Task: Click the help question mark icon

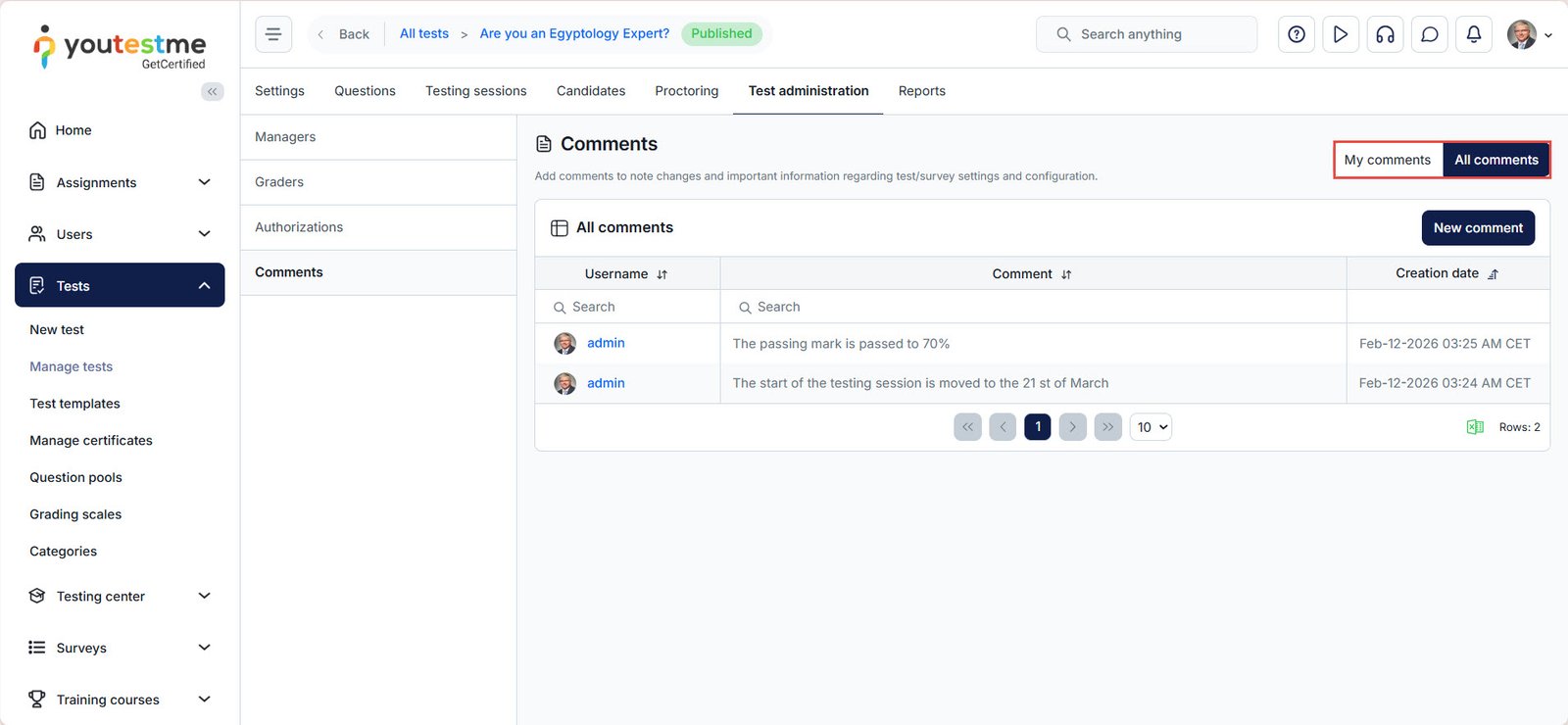Action: (1296, 34)
